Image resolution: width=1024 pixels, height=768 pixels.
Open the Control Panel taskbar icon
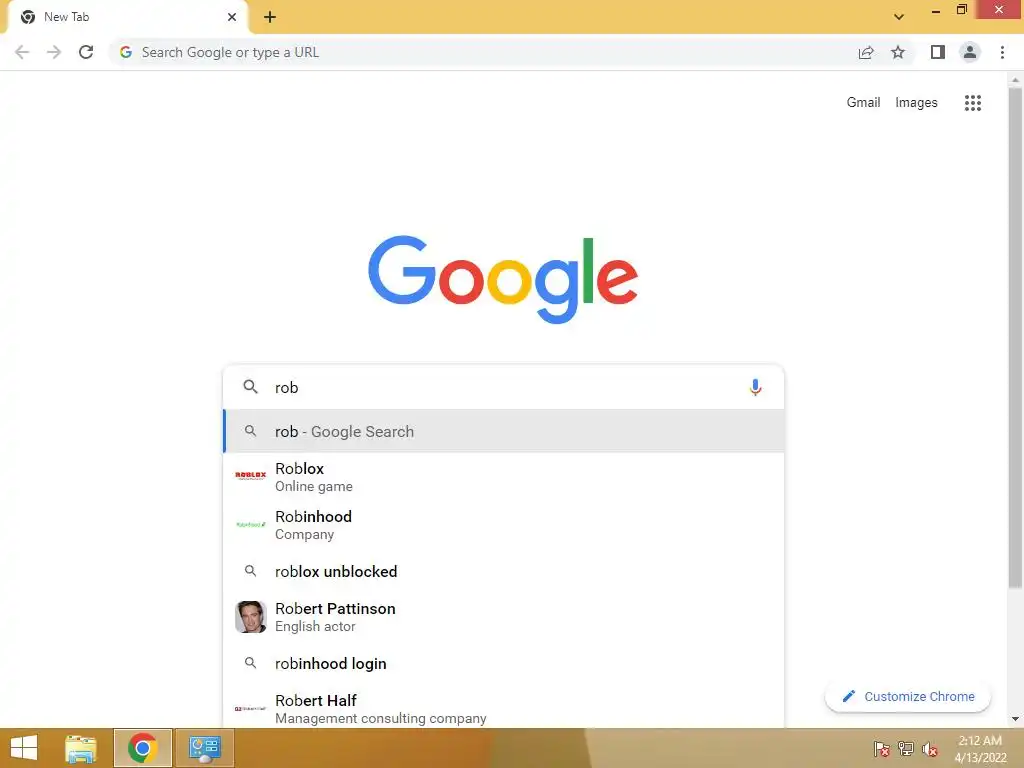[204, 748]
